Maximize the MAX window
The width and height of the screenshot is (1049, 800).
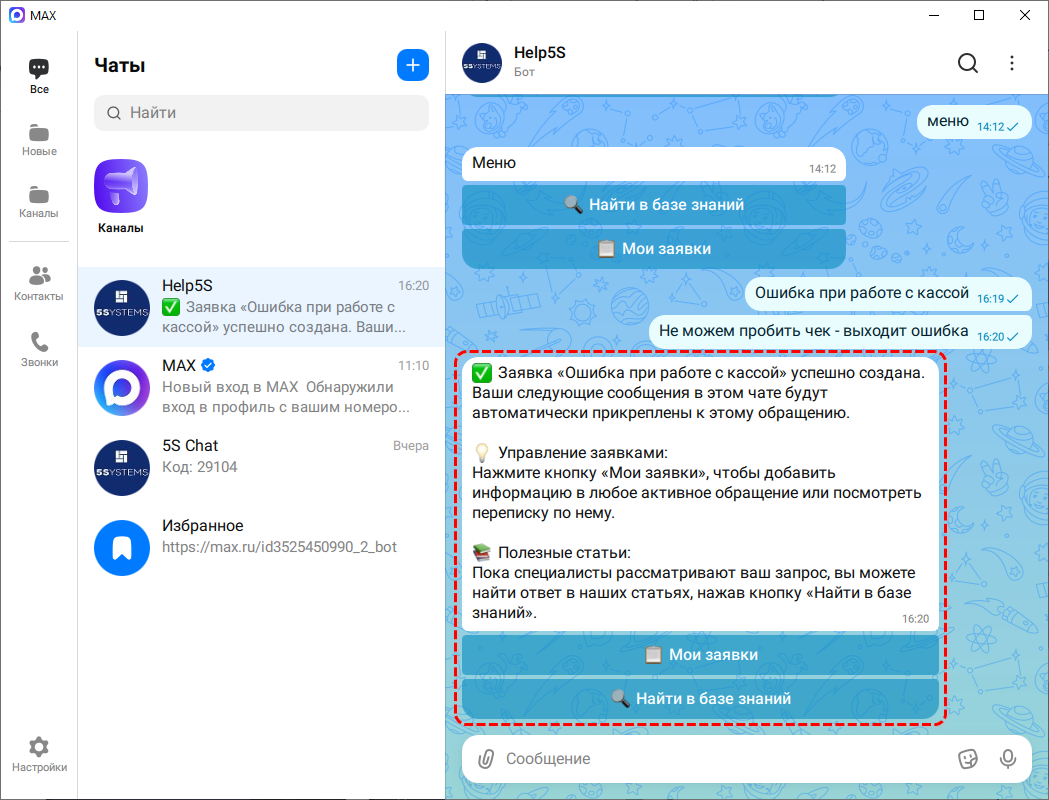pyautogui.click(x=979, y=15)
